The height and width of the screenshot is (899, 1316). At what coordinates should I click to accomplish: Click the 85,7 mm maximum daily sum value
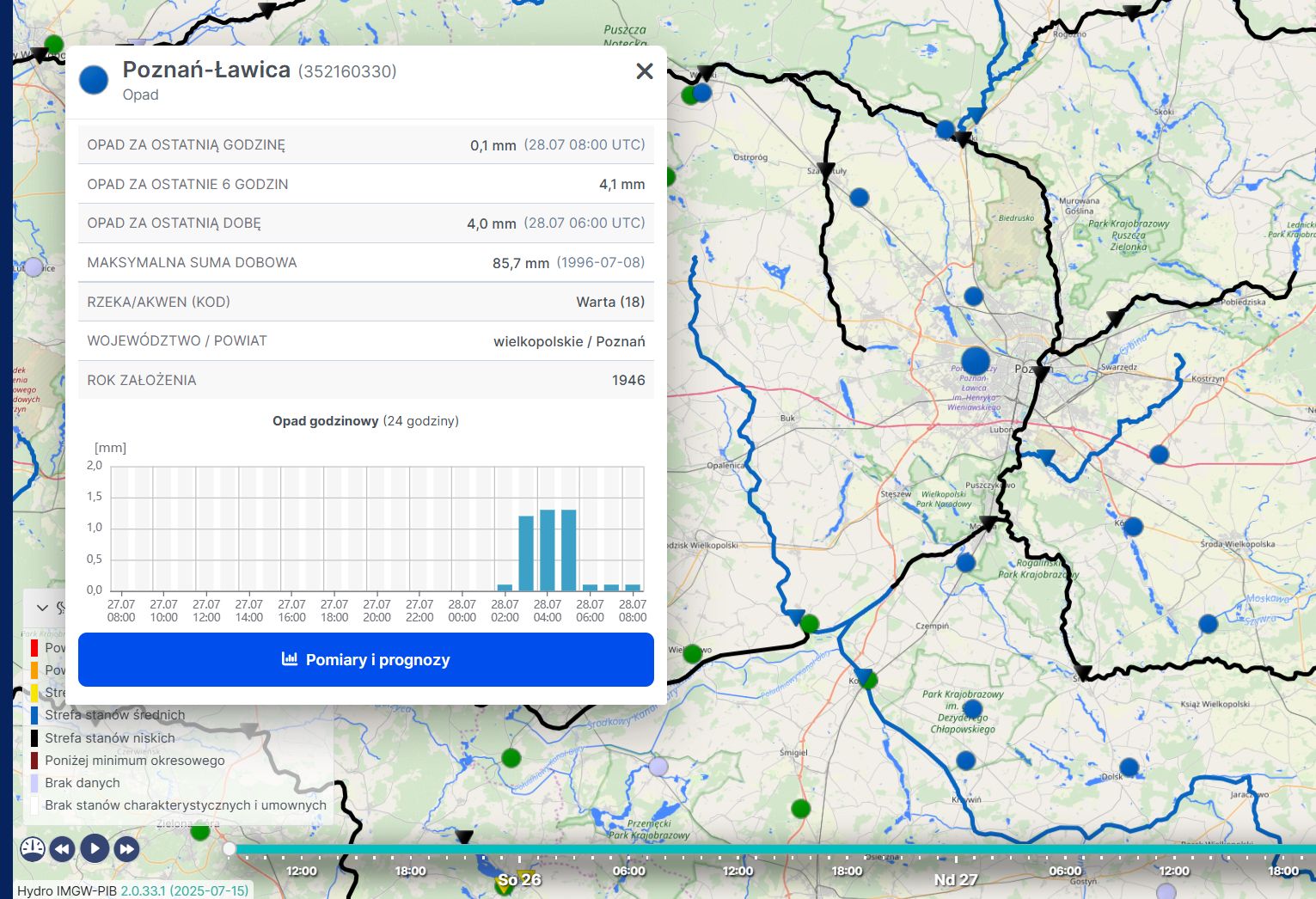click(x=521, y=263)
